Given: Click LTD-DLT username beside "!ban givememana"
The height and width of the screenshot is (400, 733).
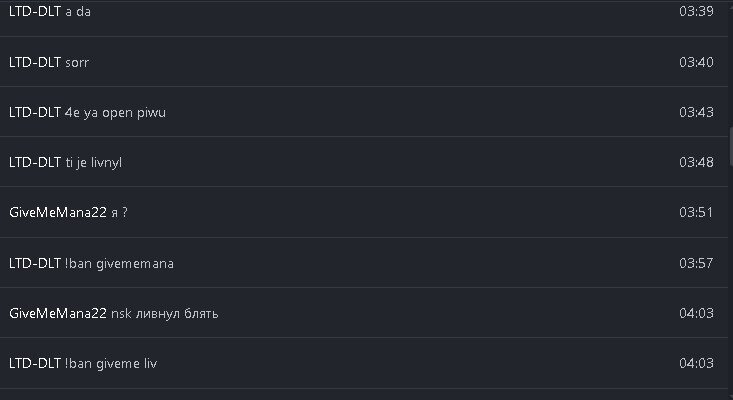Looking at the screenshot, I should click(x=34, y=263).
